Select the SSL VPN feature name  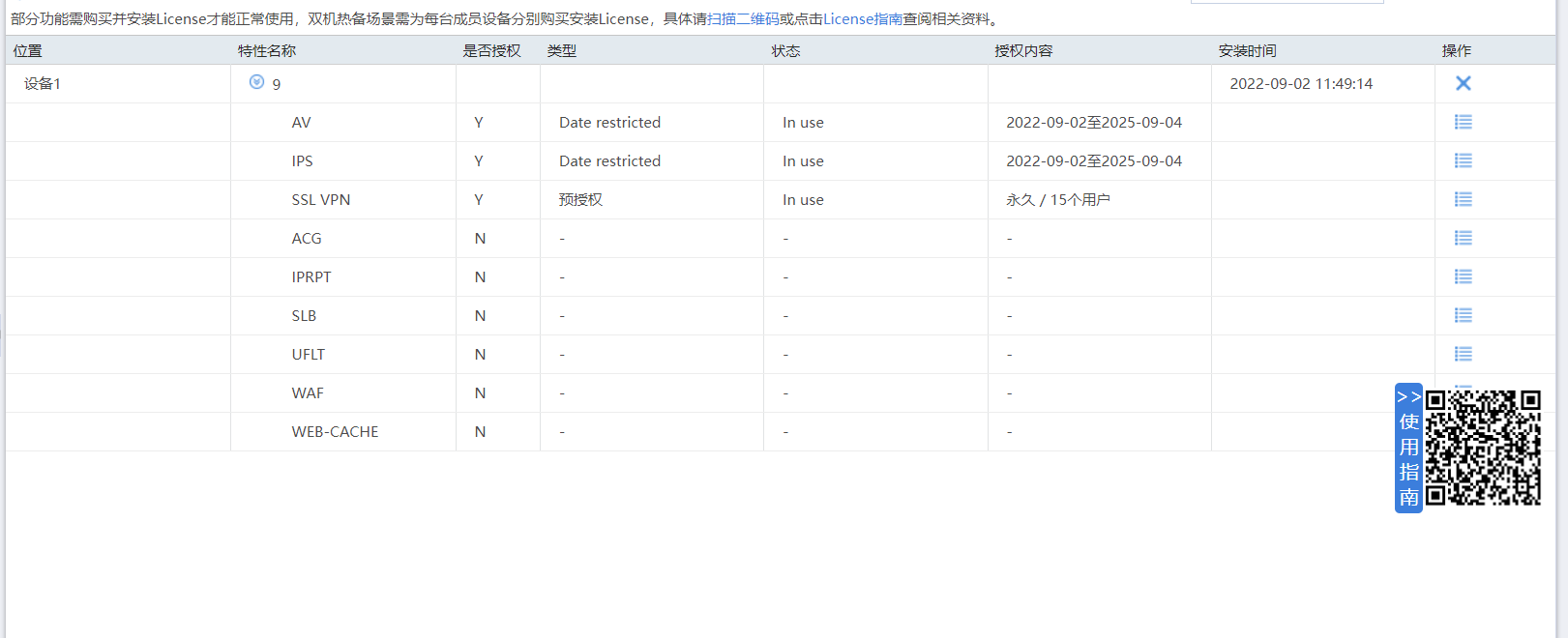(321, 200)
